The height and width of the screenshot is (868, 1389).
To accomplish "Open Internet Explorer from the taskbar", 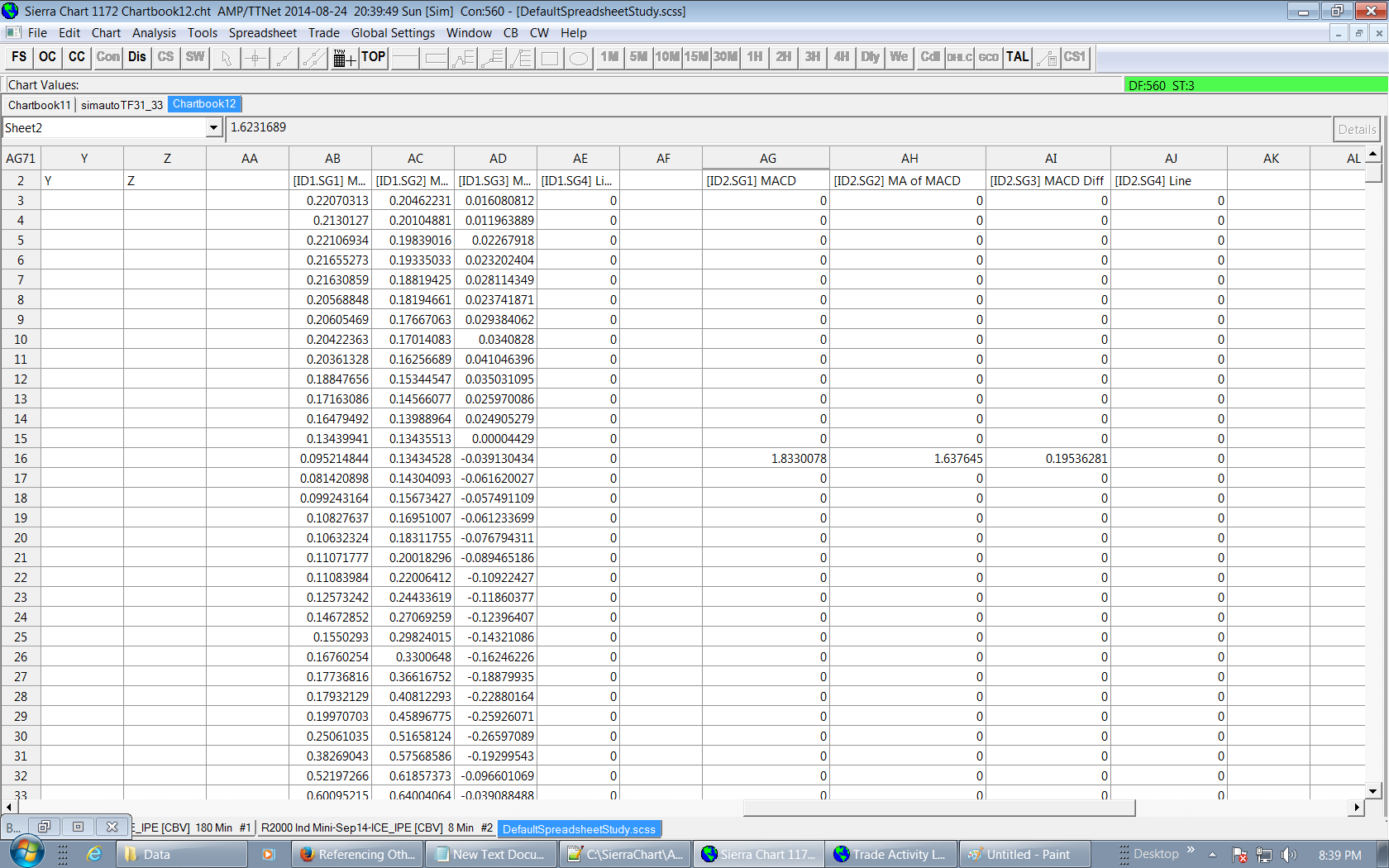I will (94, 854).
